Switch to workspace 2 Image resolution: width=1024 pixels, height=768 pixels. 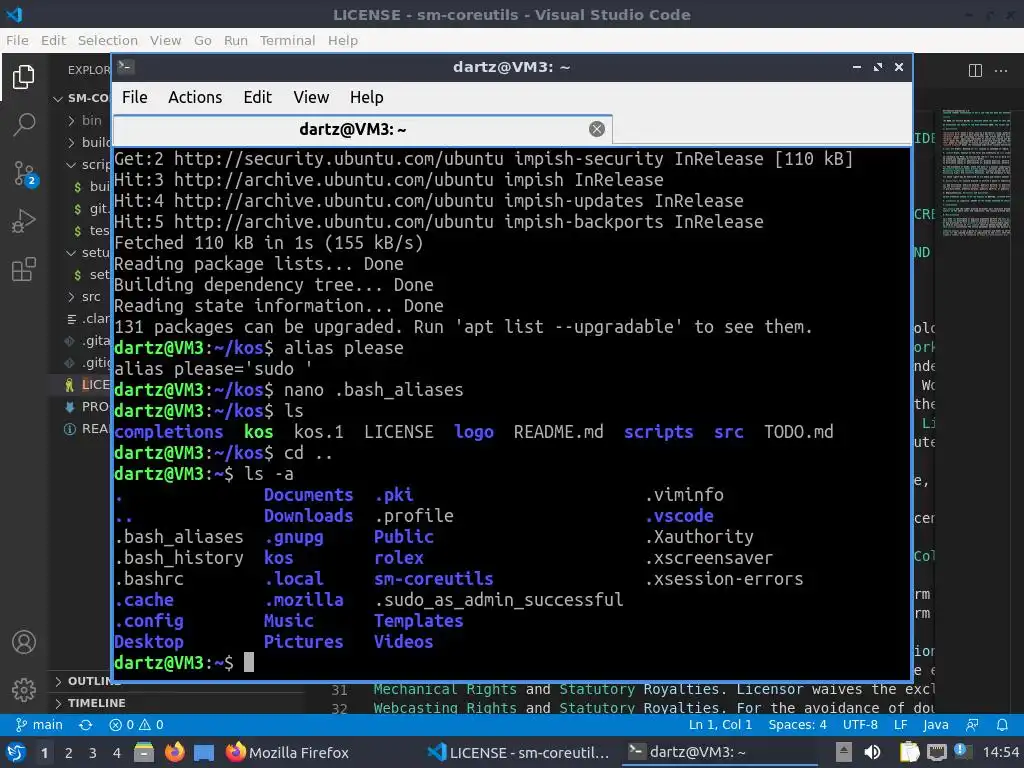click(69, 753)
